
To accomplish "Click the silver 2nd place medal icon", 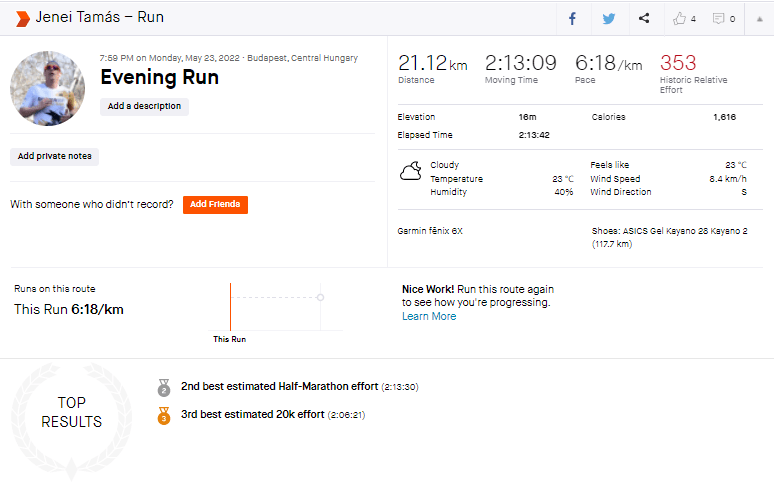I will pyautogui.click(x=164, y=386).
